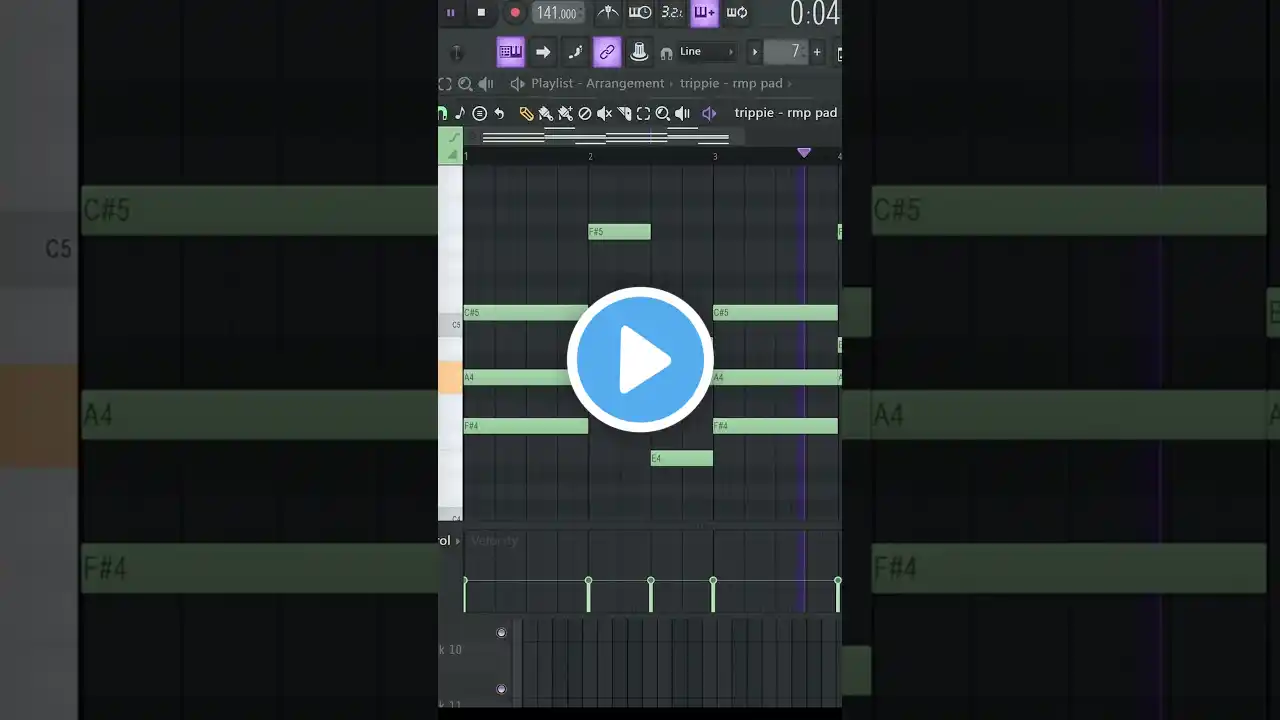Pause playback in the transport bar
This screenshot has width=1280, height=720.
click(x=450, y=13)
